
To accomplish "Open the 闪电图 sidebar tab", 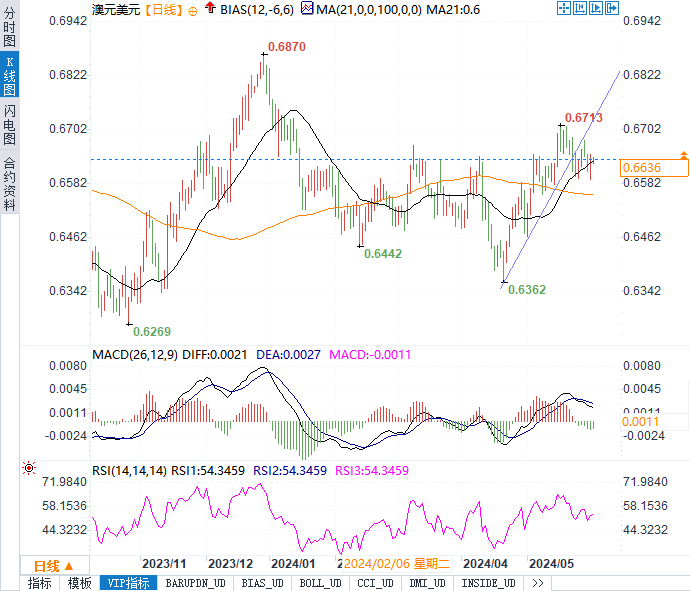I will (x=9, y=125).
